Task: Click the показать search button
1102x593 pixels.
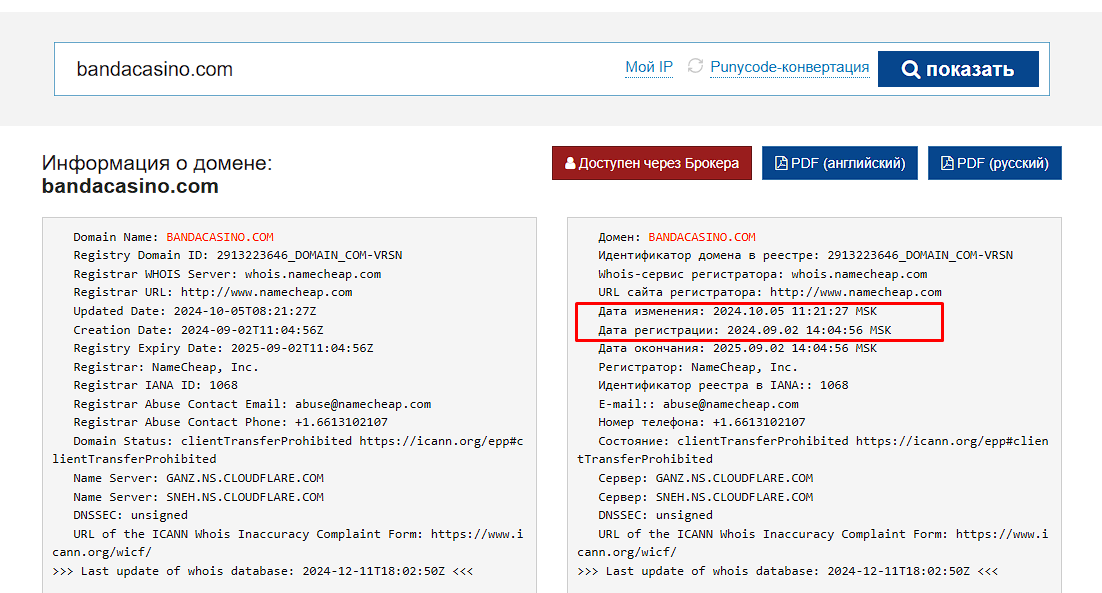Action: coord(958,69)
